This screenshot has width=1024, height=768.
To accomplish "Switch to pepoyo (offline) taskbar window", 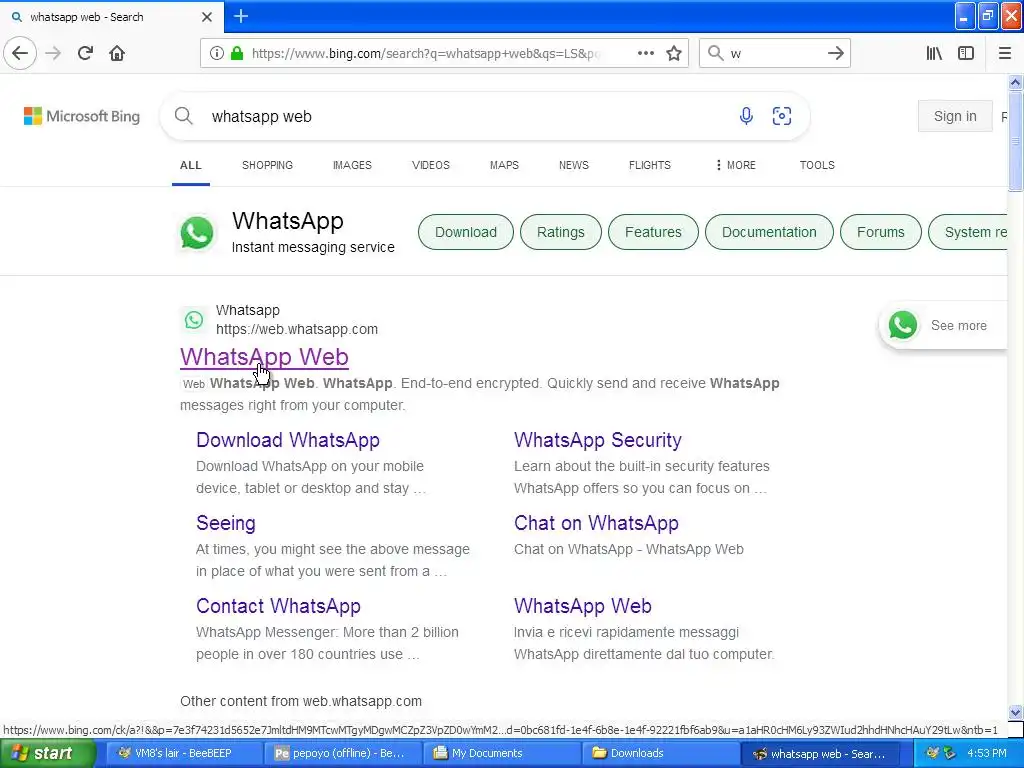I will click(343, 753).
